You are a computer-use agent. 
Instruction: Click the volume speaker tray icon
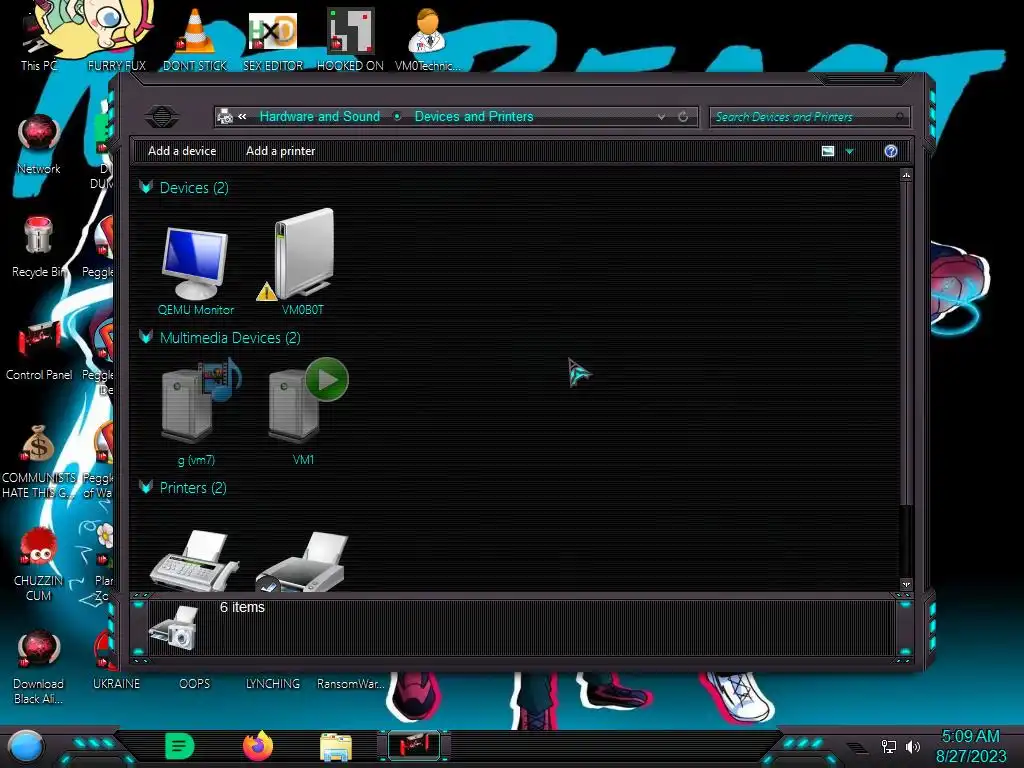[913, 746]
